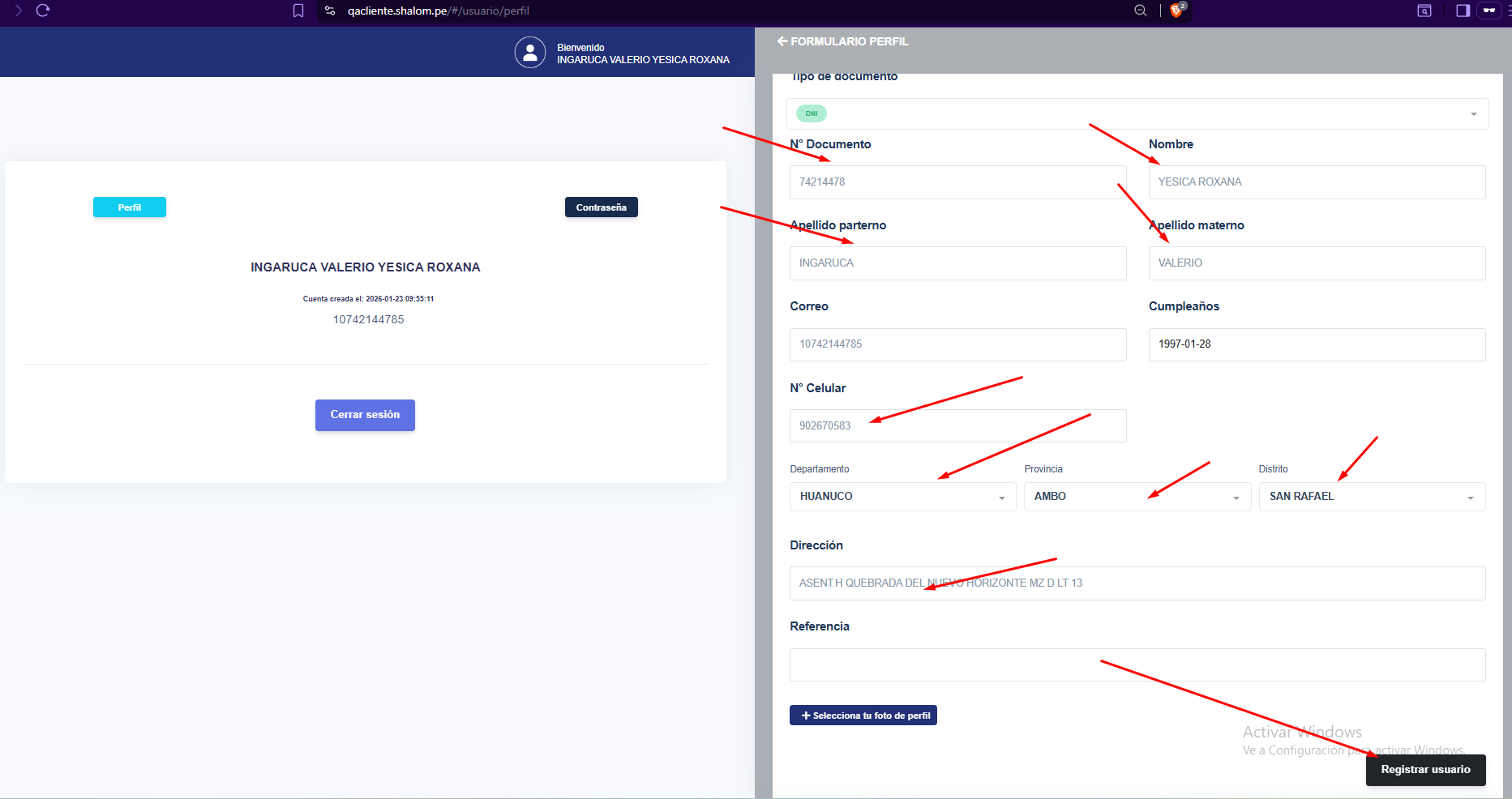Open the site settings icon beside the URL
1512x799 pixels.
pyautogui.click(x=330, y=11)
